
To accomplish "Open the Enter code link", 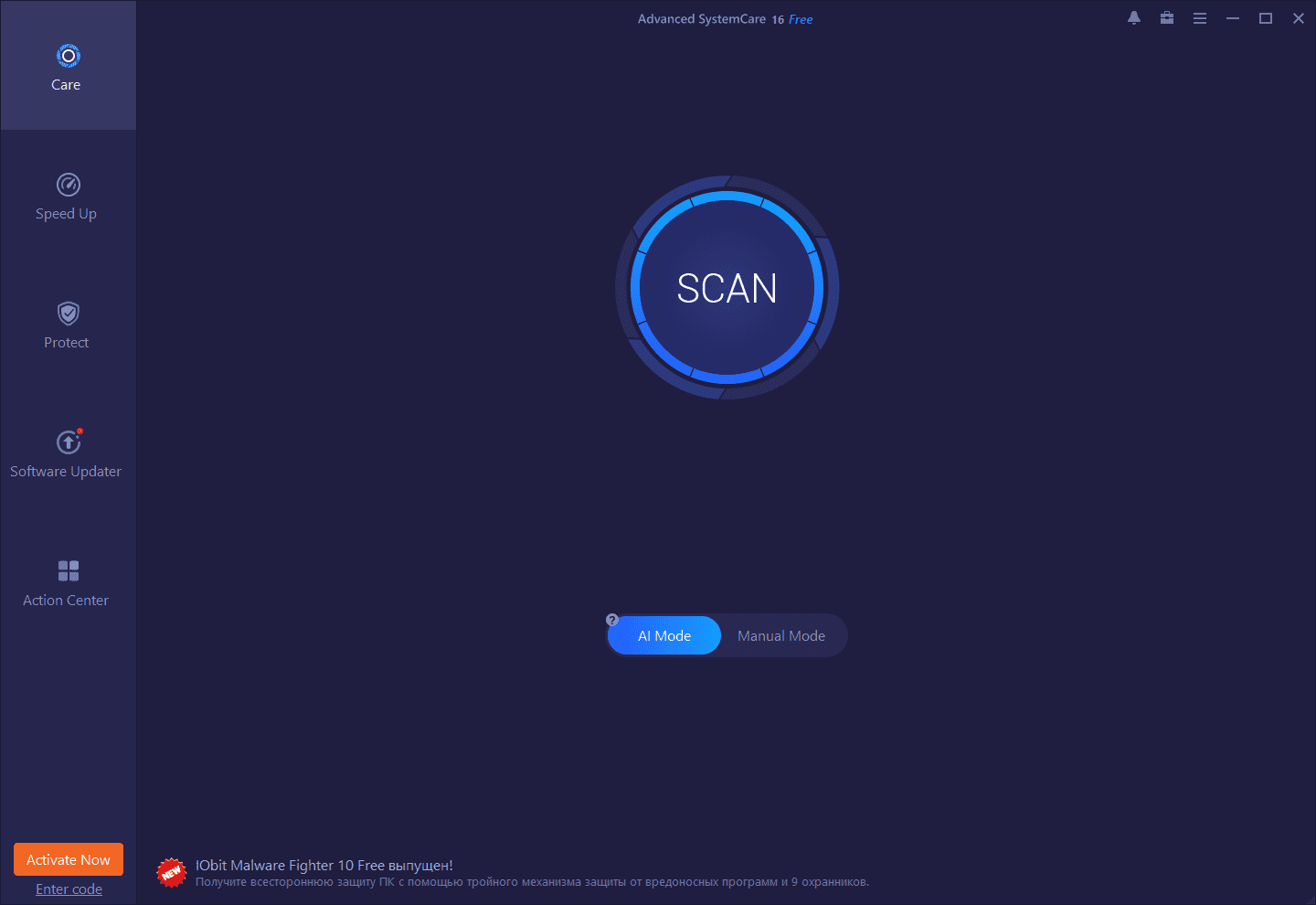I will point(69,889).
